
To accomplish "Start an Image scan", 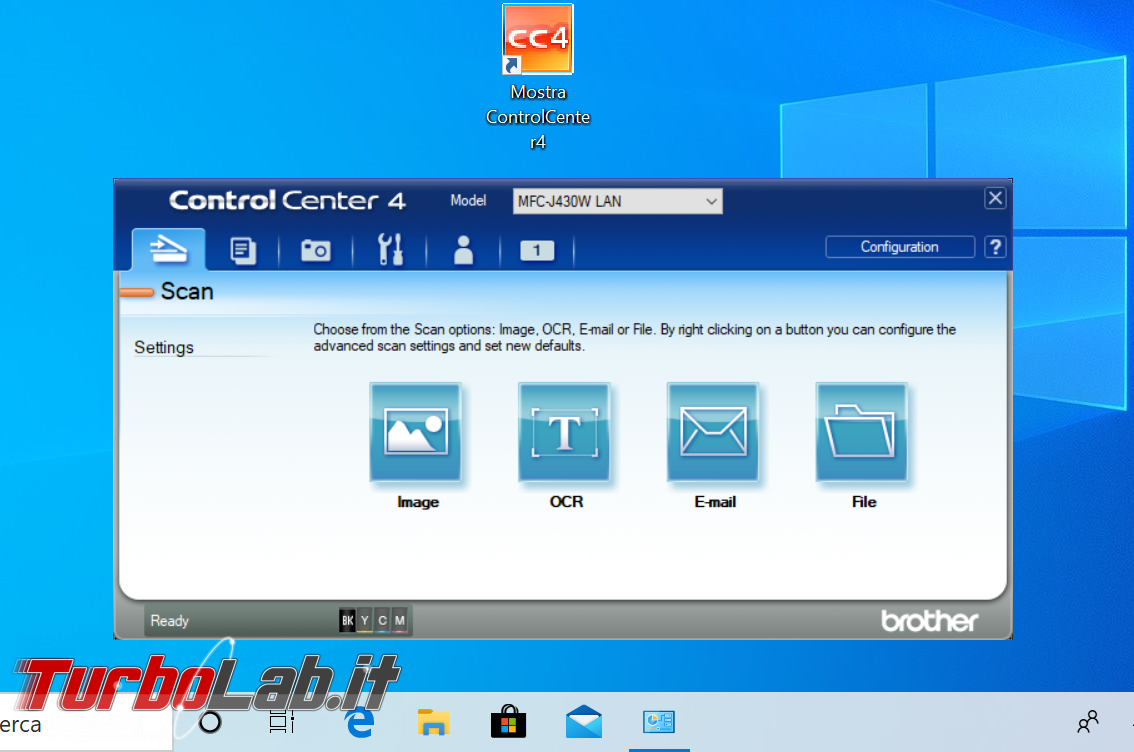I will click(x=416, y=432).
